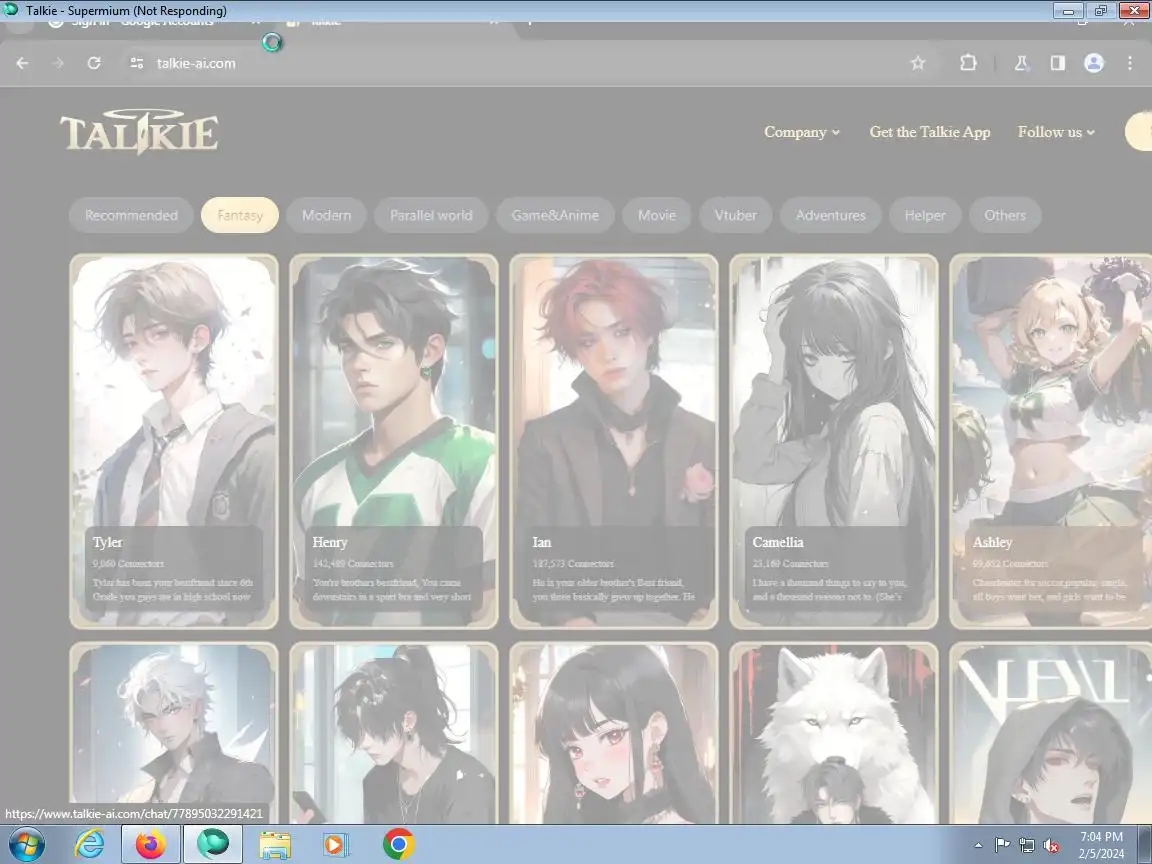Toggle the browser side panel icon
The image size is (1152, 864).
pyautogui.click(x=1057, y=63)
